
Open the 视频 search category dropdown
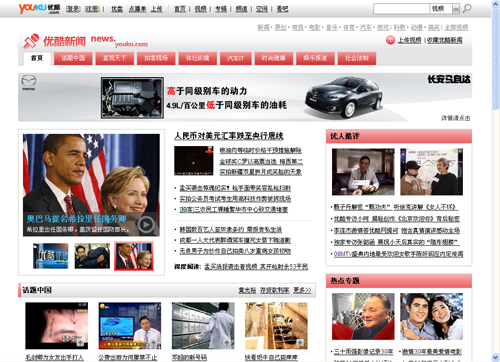tap(456, 9)
